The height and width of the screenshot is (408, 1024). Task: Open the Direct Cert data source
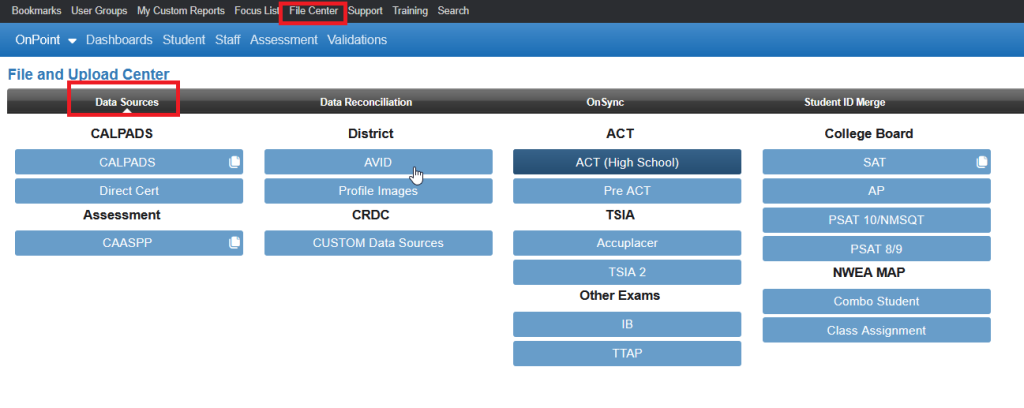coord(129,191)
